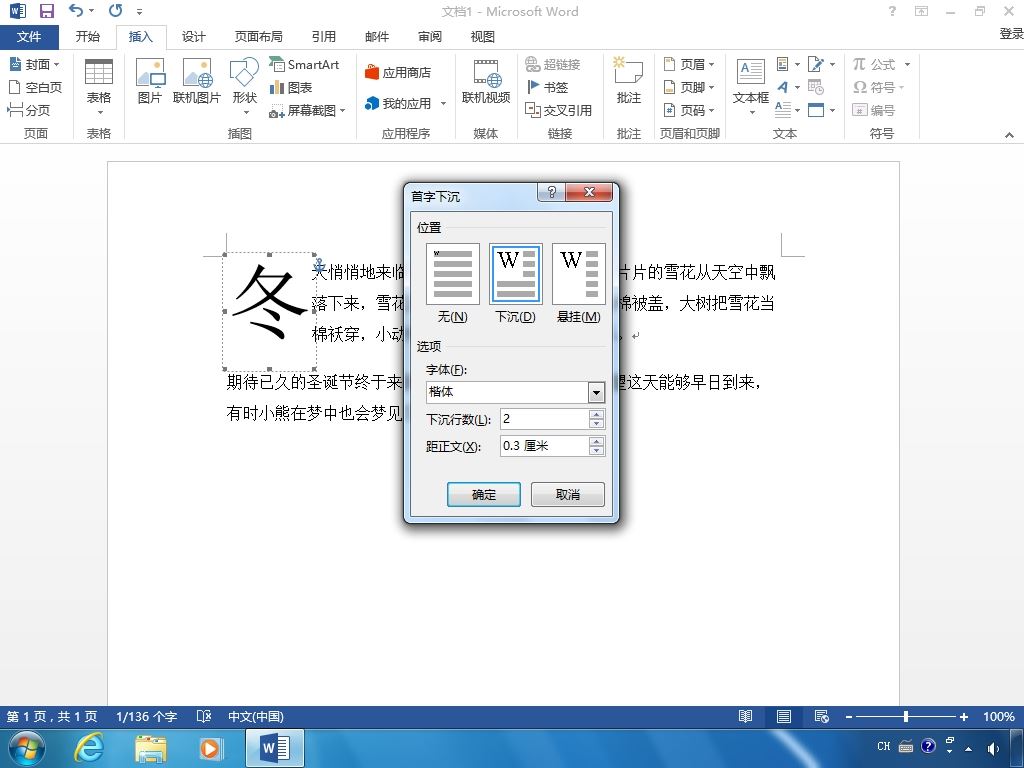Open the file explorer from the taskbar
Screen dimensions: 1024x768
150,748
